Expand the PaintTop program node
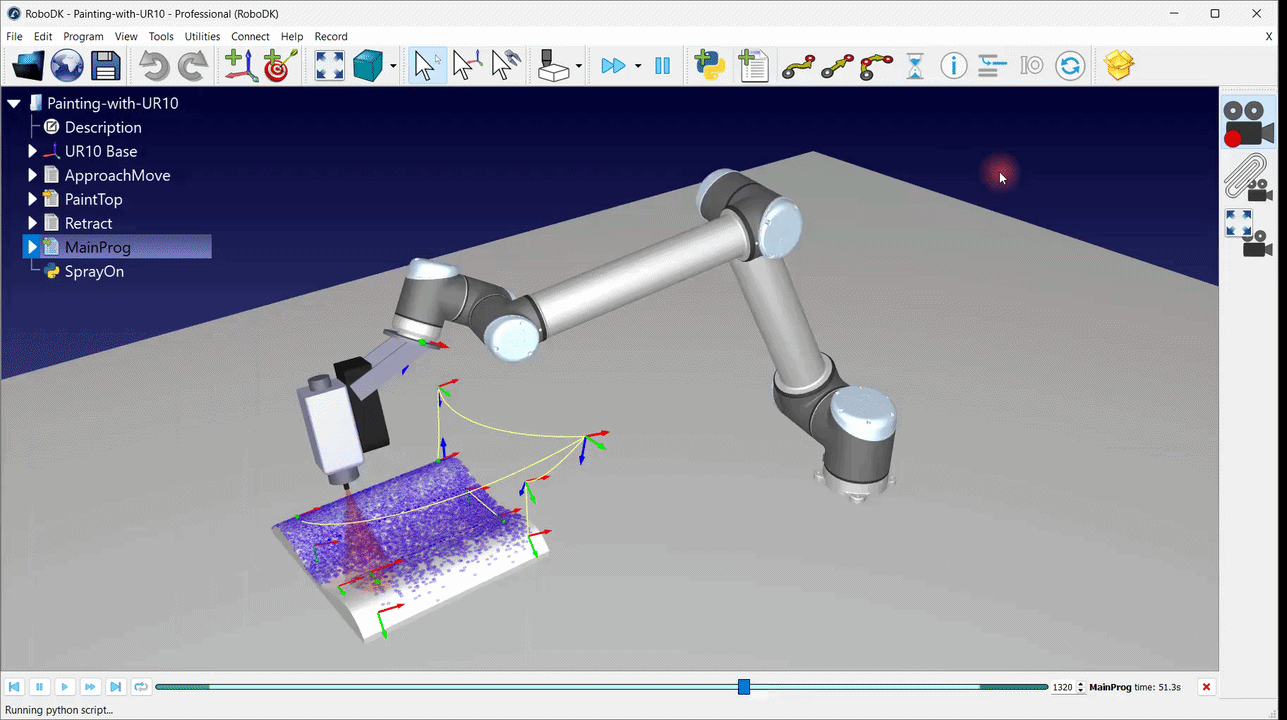Image resolution: width=1287 pixels, height=720 pixels. coord(32,199)
